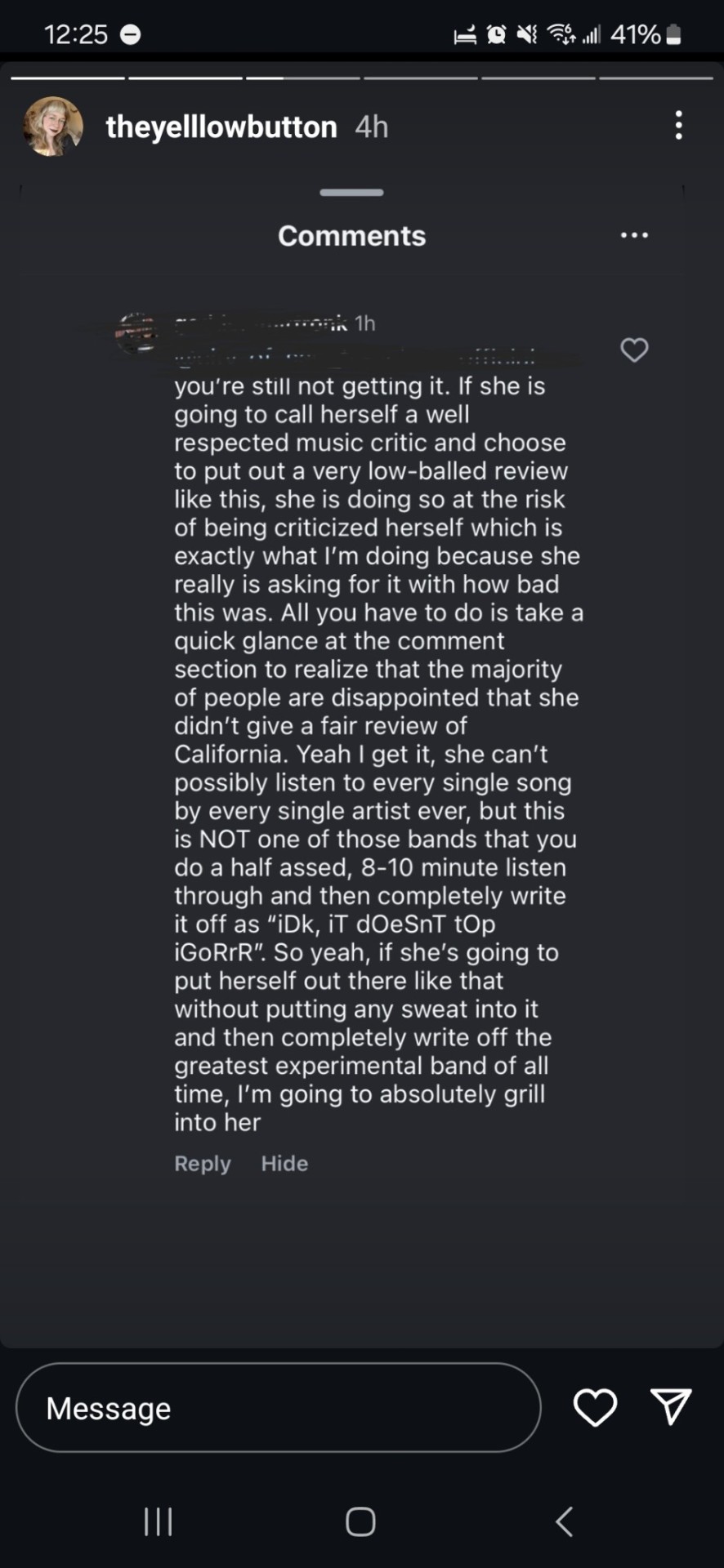The image size is (724, 1568).
Task: Open the story options three-dot menu
Action: coord(678,126)
